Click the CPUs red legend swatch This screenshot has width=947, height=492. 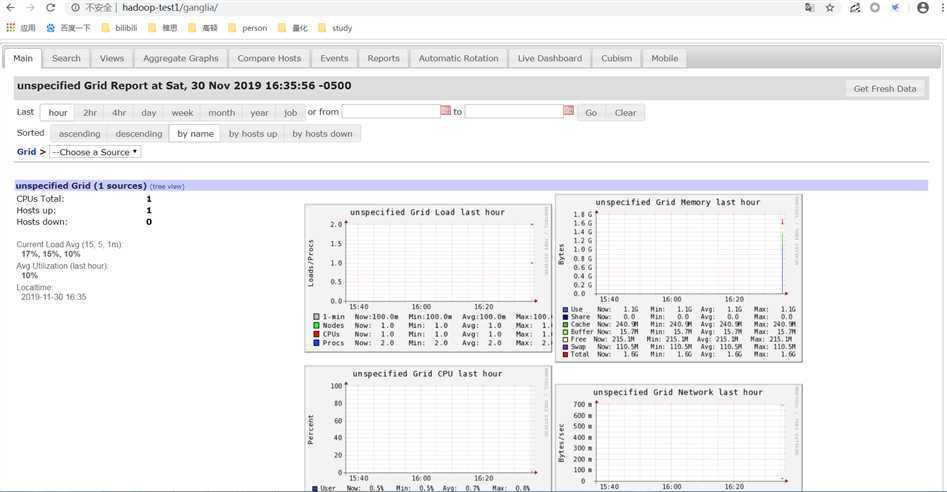[316, 334]
